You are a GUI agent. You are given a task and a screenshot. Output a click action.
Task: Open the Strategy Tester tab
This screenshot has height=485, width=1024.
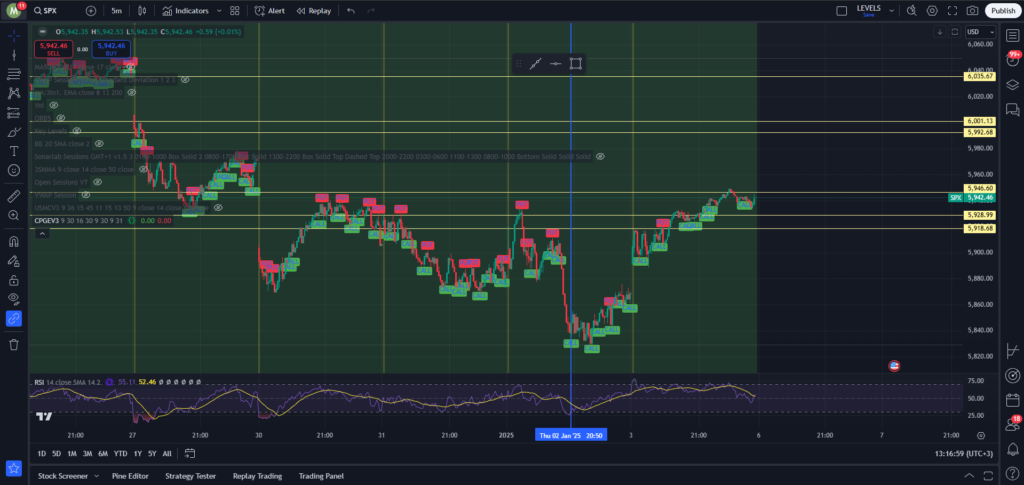190,477
